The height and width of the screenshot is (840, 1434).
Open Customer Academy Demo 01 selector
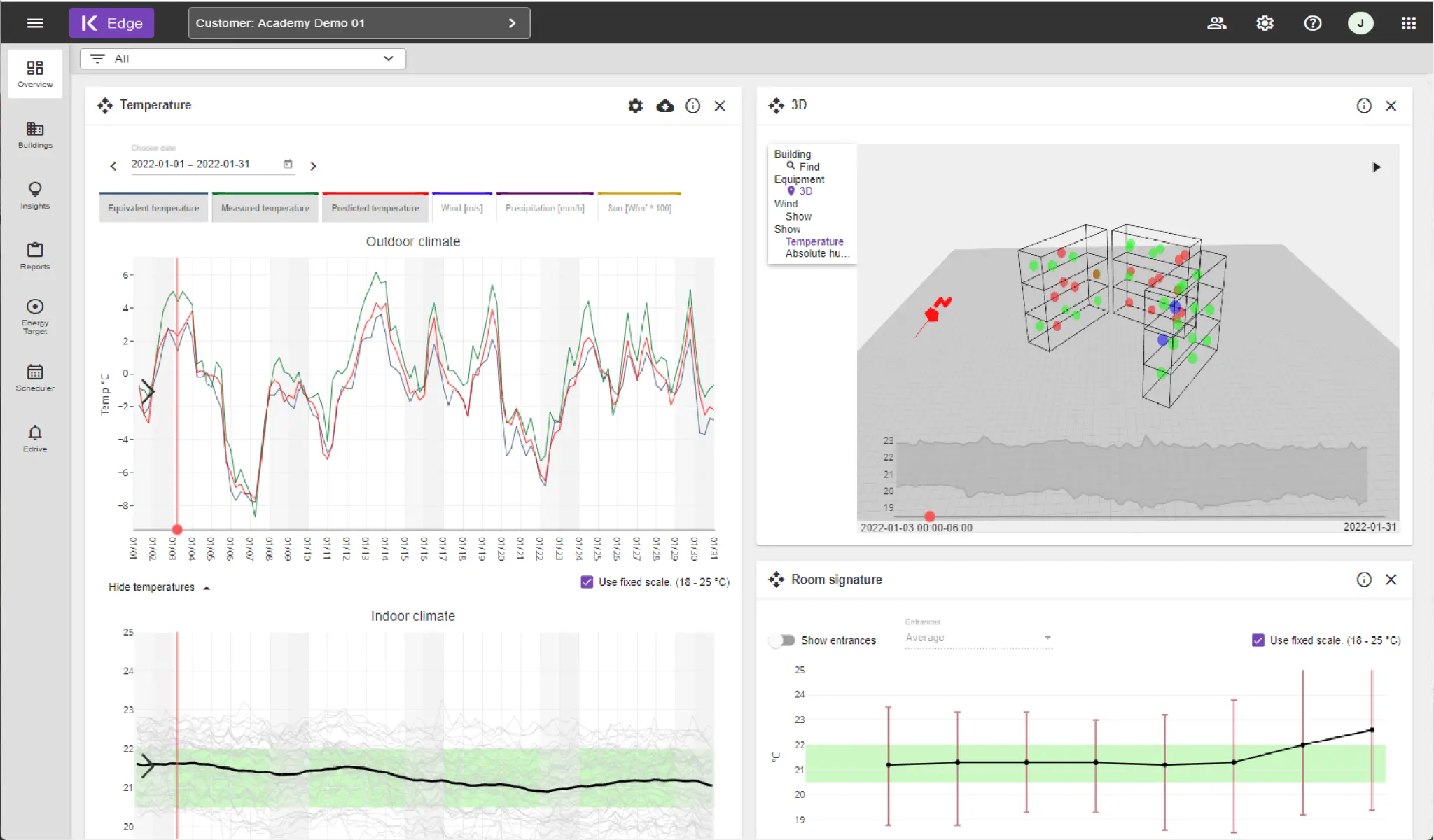point(358,23)
